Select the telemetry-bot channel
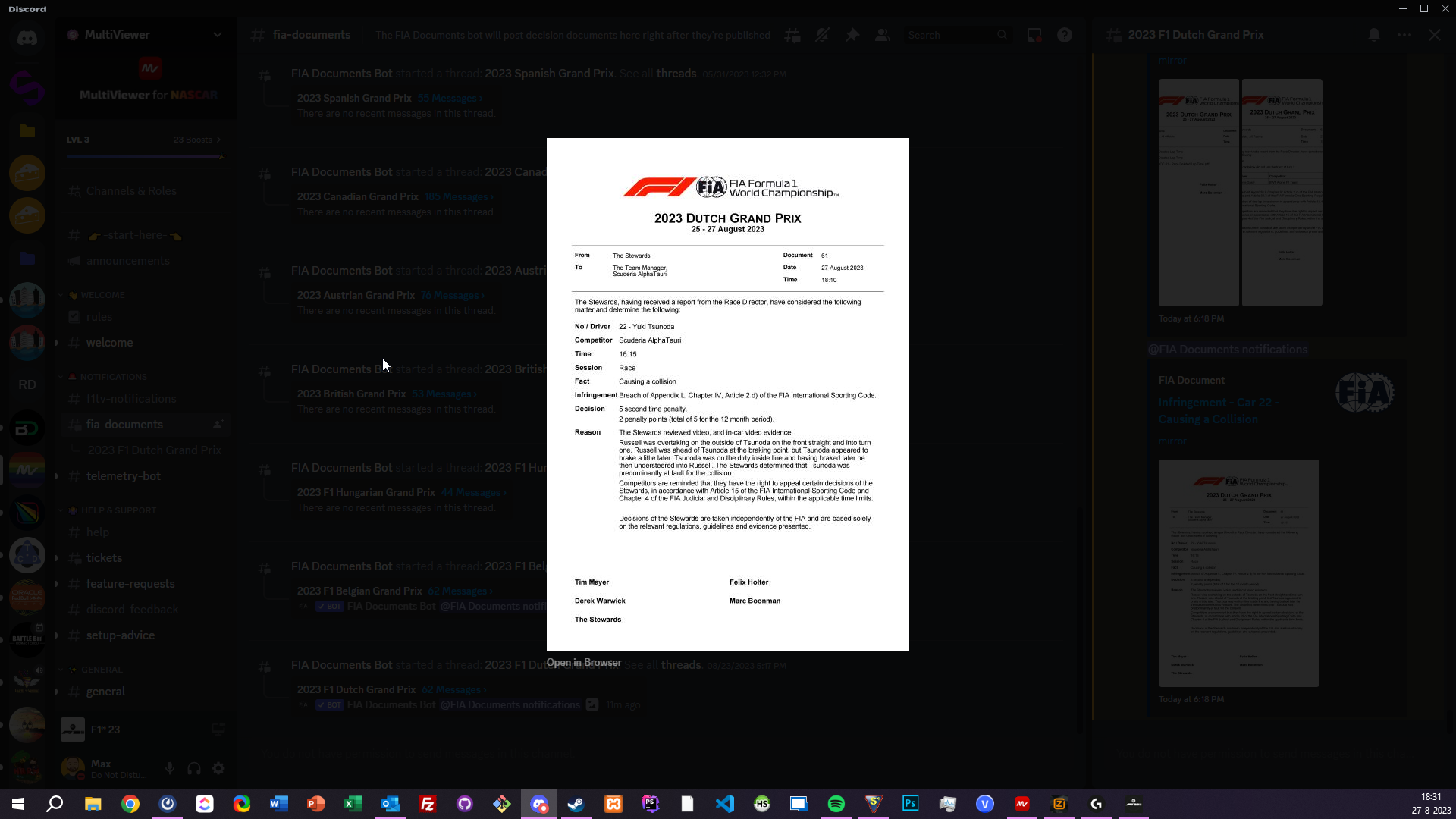This screenshot has width=1456, height=819. click(x=124, y=476)
